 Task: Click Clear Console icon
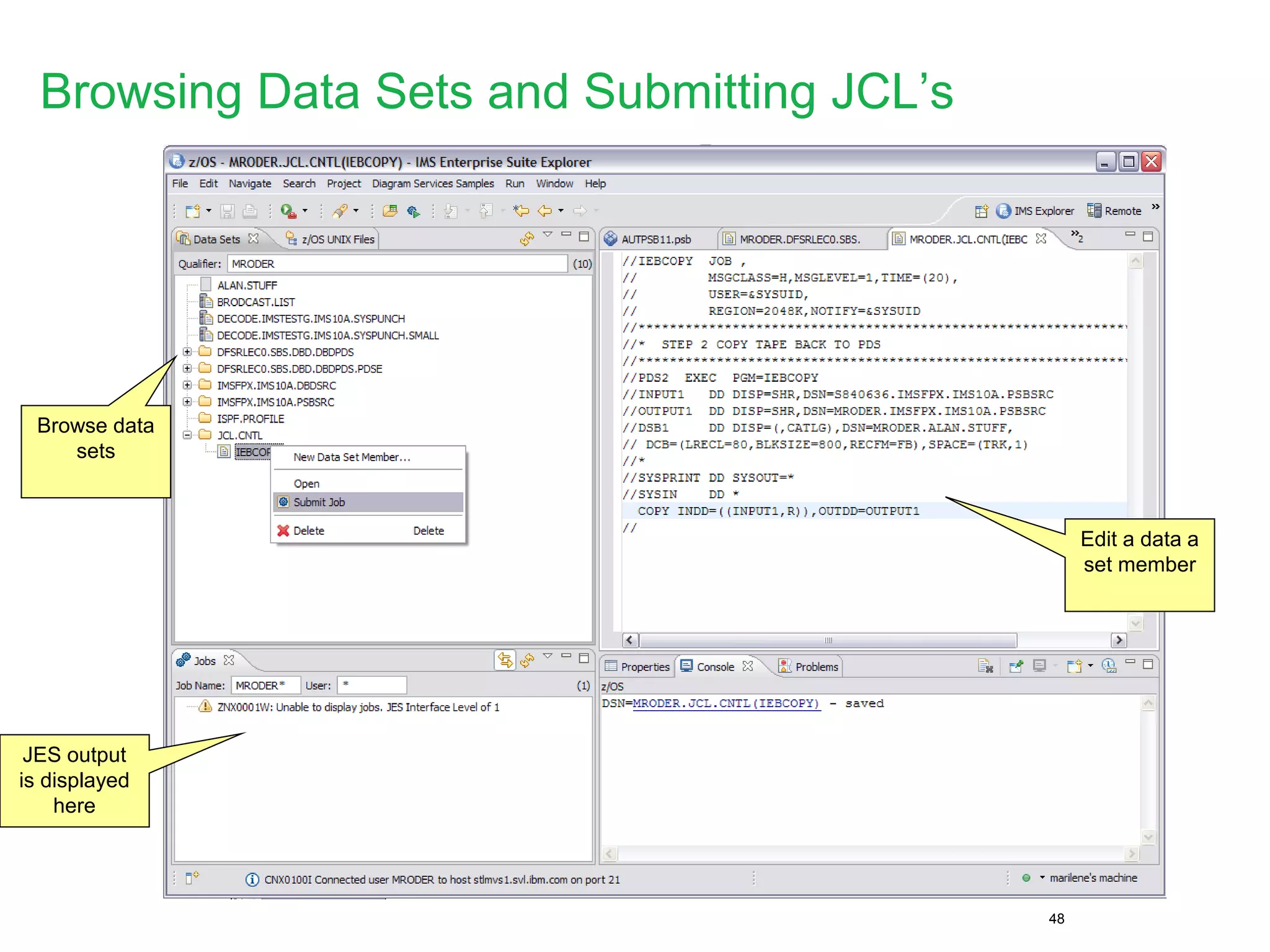pyautogui.click(x=985, y=666)
